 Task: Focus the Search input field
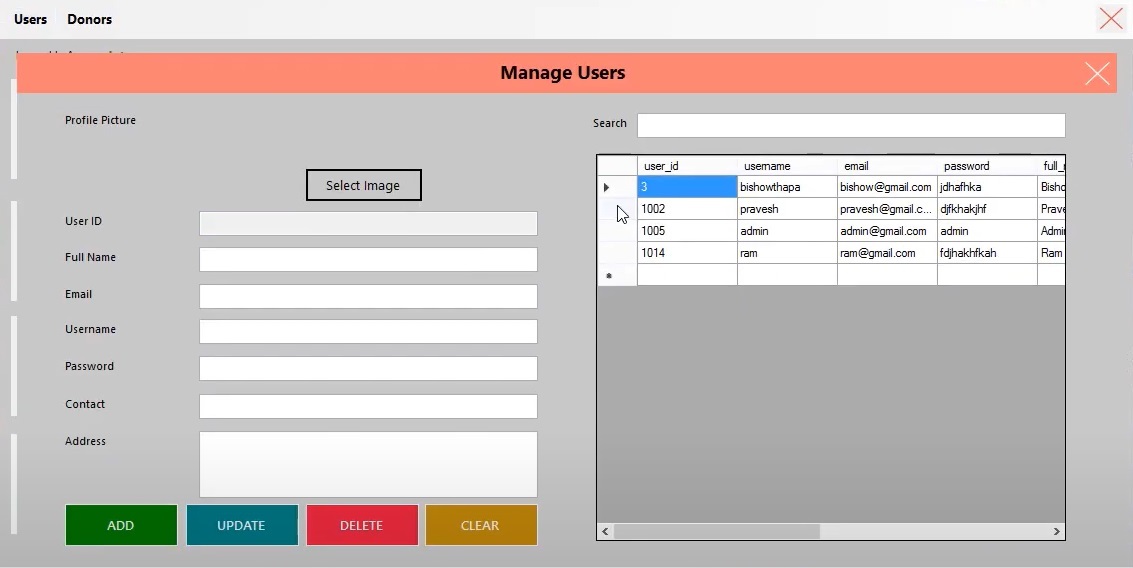(x=850, y=125)
